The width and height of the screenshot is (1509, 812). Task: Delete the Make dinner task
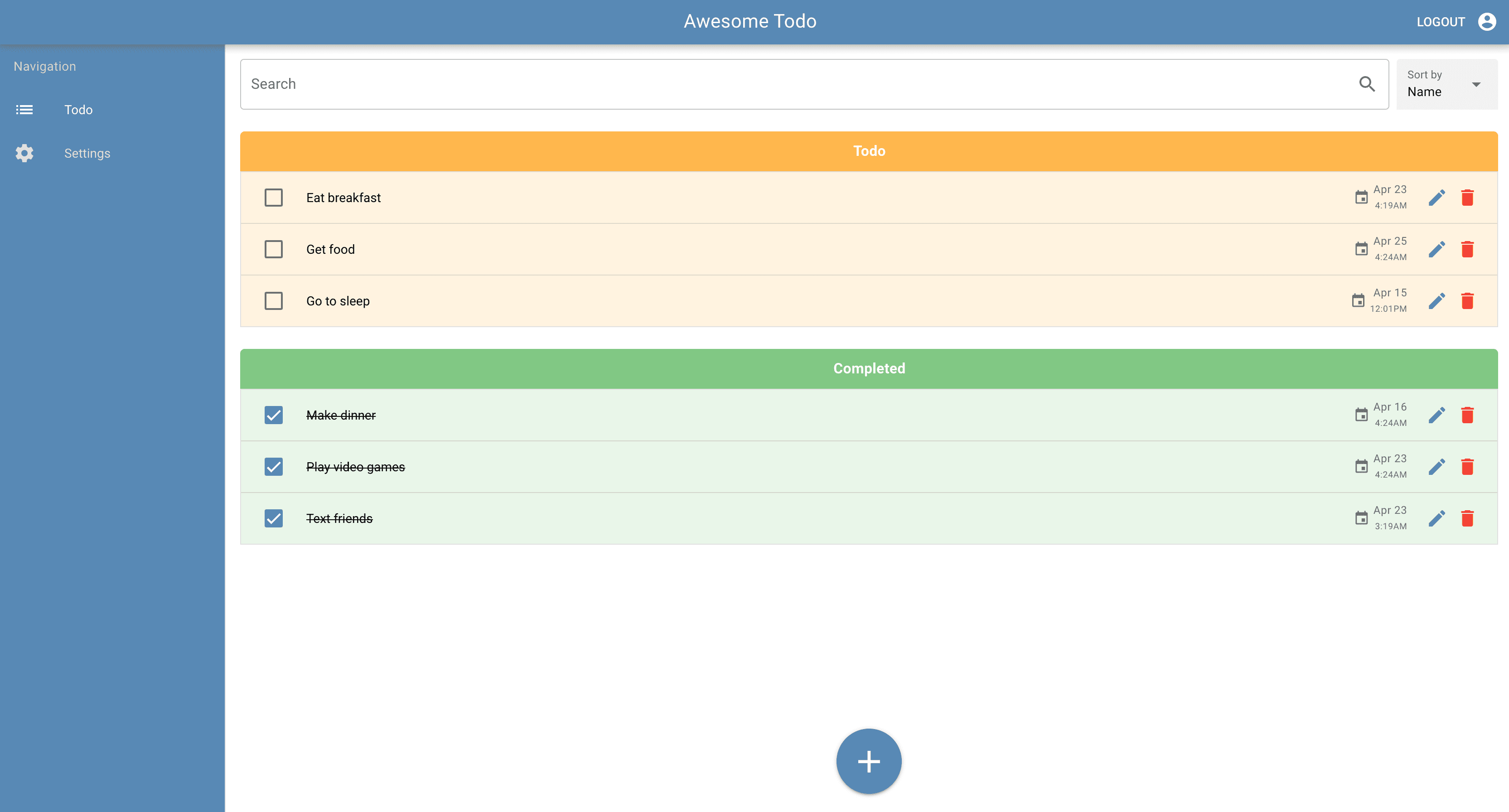[x=1467, y=415]
